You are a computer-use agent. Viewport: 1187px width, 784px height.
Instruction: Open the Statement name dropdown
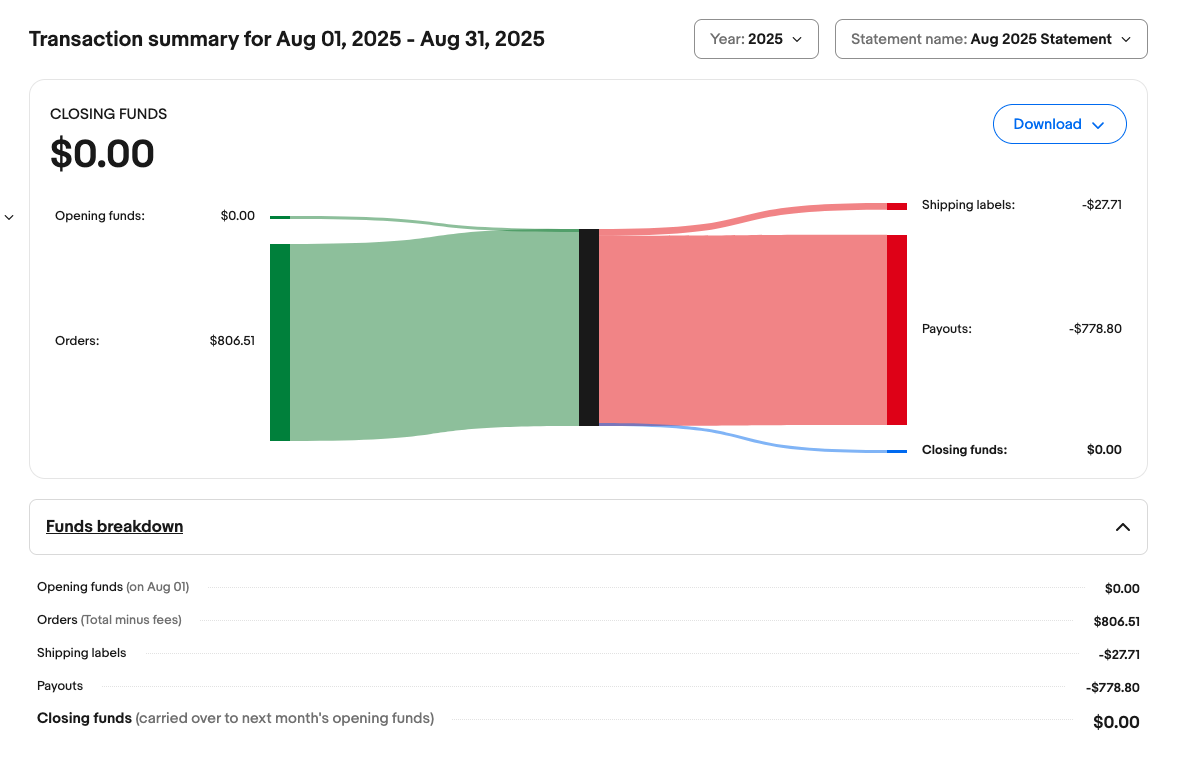990,39
